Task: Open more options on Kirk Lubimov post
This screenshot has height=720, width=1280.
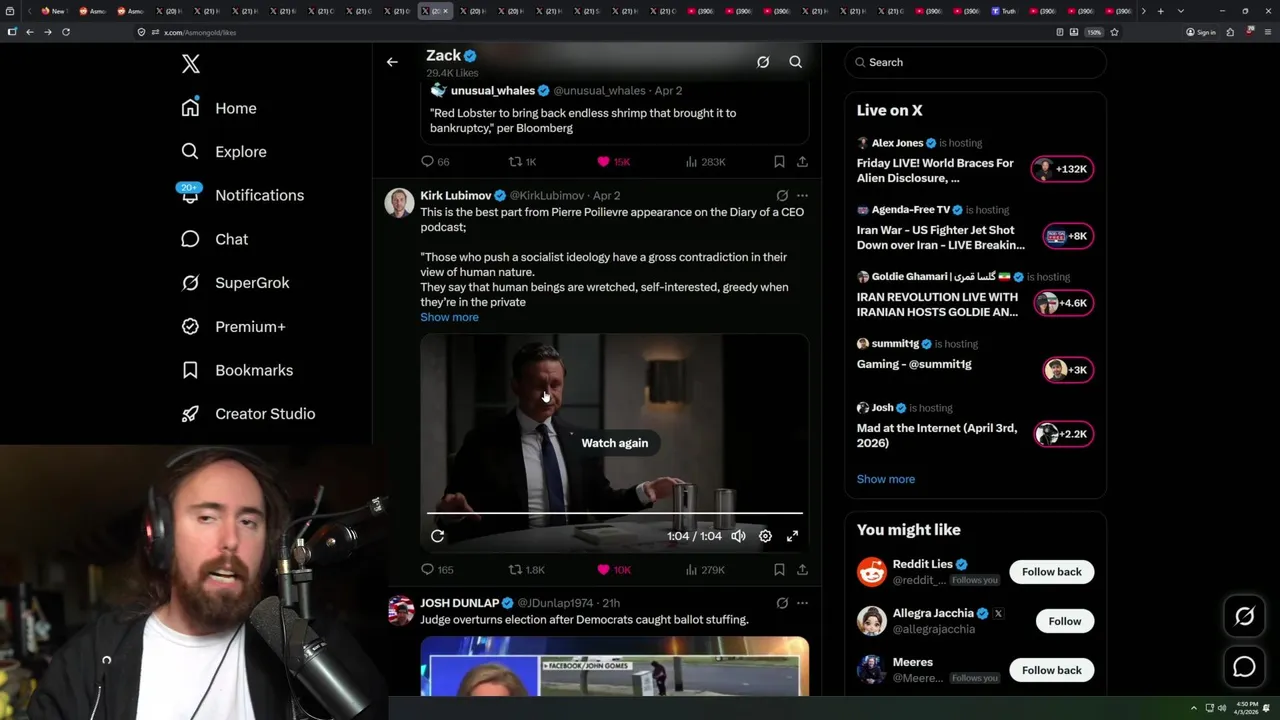Action: 802,196
